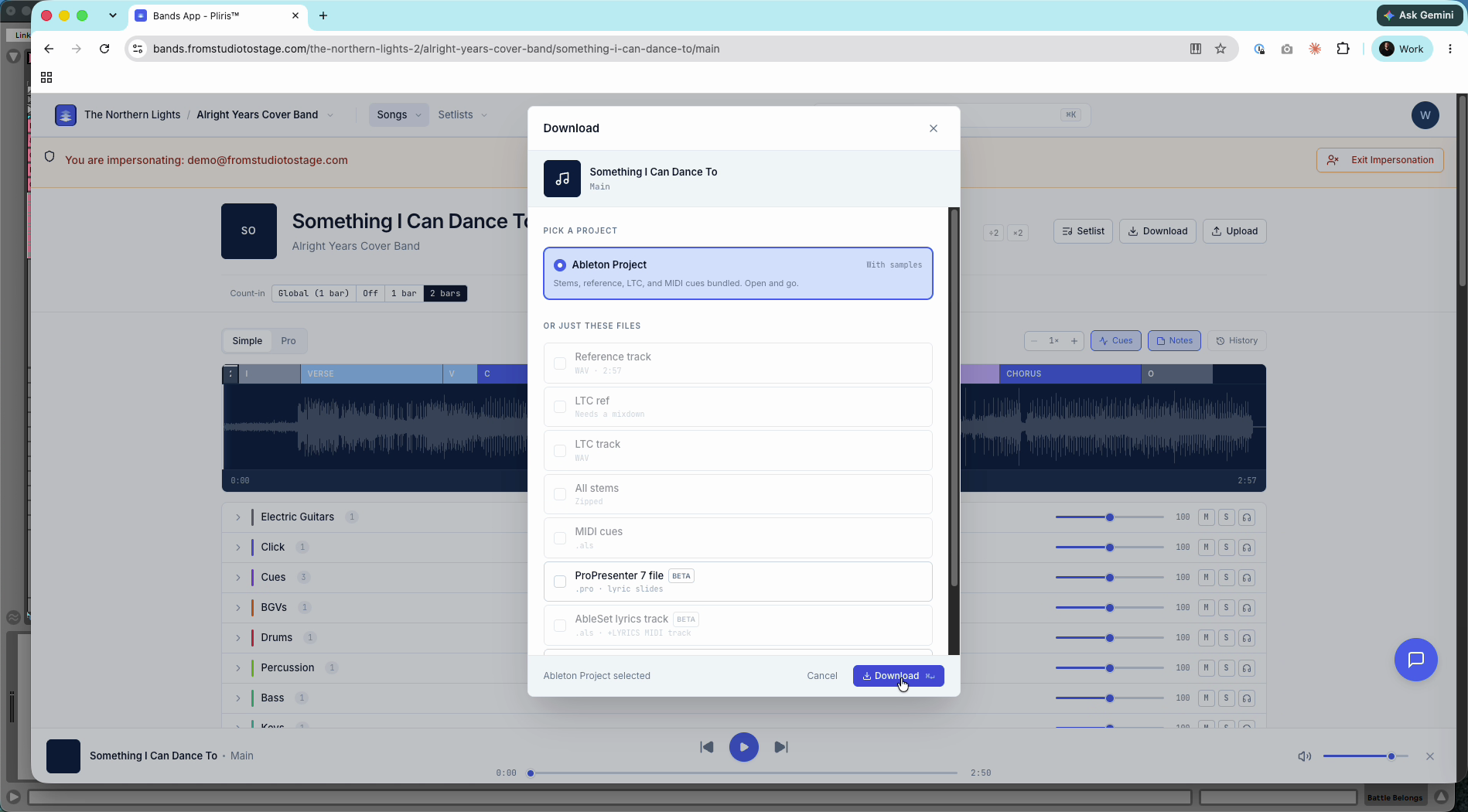Screen dimensions: 1468x812
Task: Set count-in to 1 bar
Action: point(404,294)
